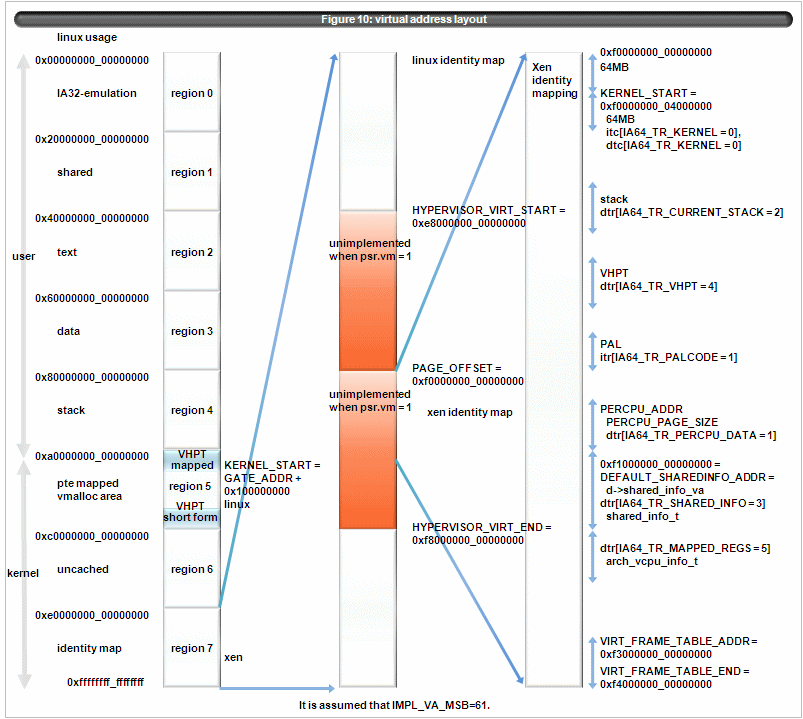803x719 pixels.
Task: Click the "linux identity map" label
Action: click(458, 60)
